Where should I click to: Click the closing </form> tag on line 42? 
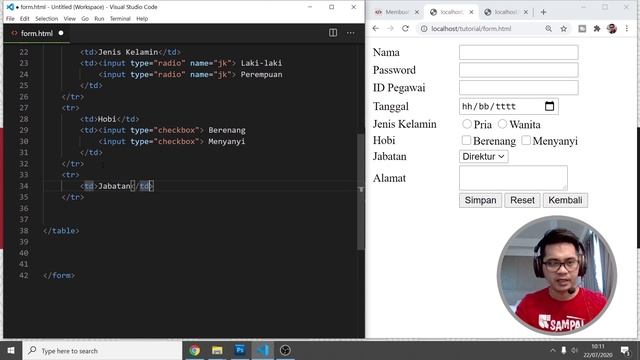(x=59, y=276)
